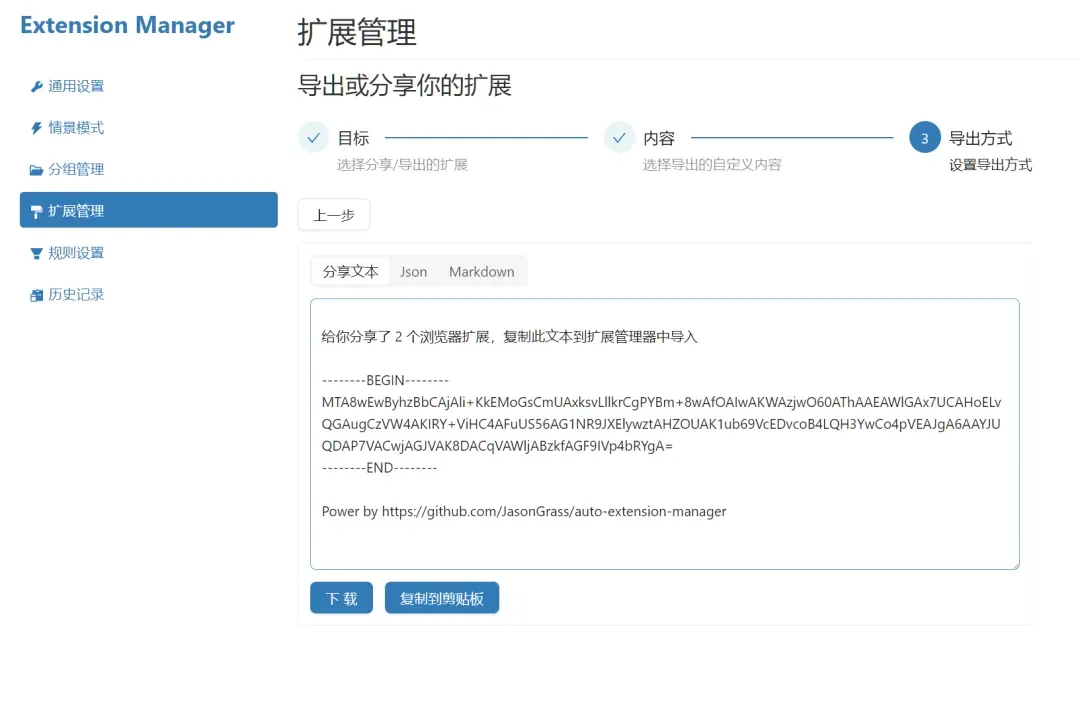Go back with the 上一步 button
The width and height of the screenshot is (1080, 724).
pos(334,215)
